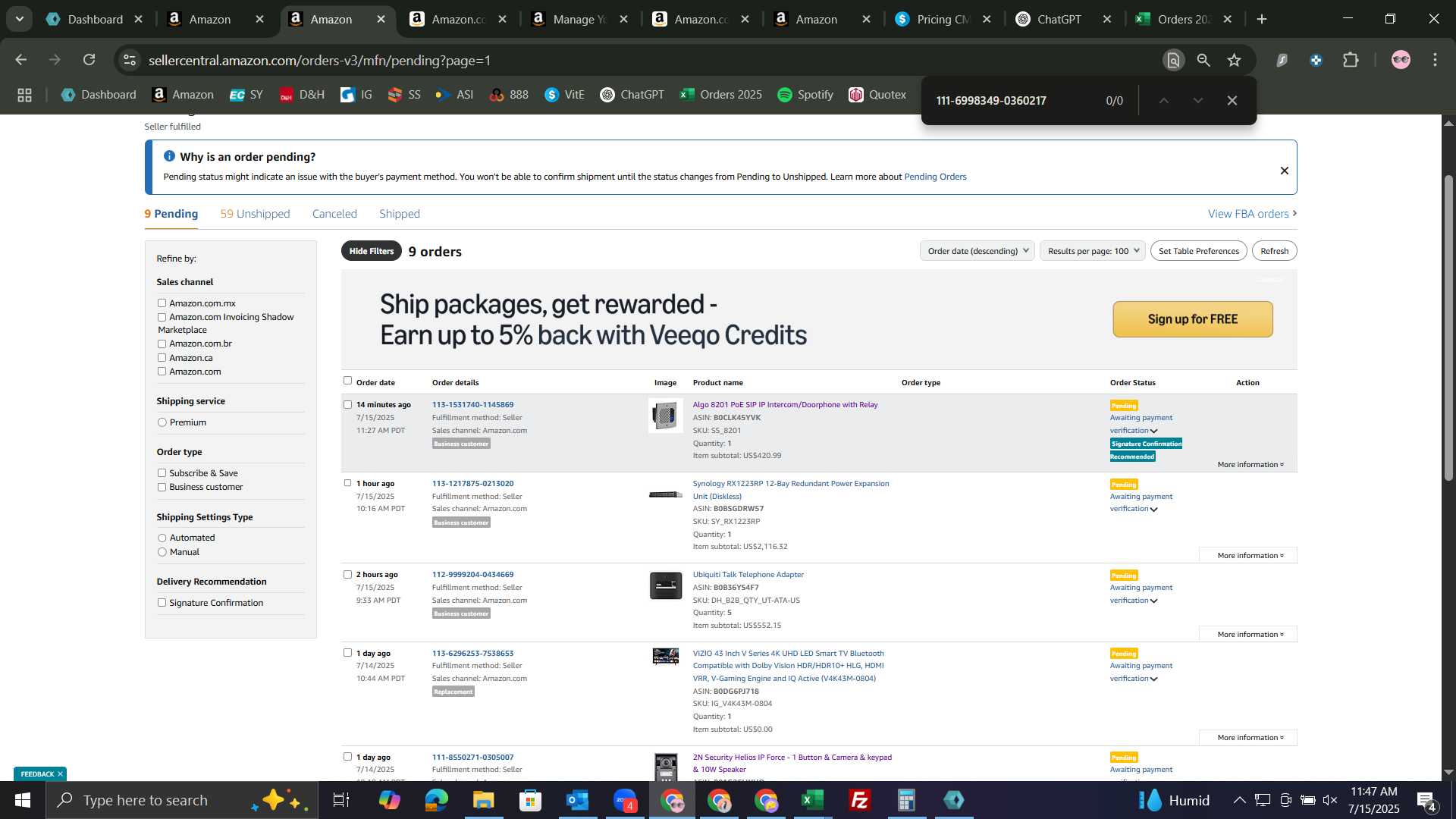The width and height of the screenshot is (1456, 819).
Task: Select the Premium shipping service radio
Action: [162, 422]
